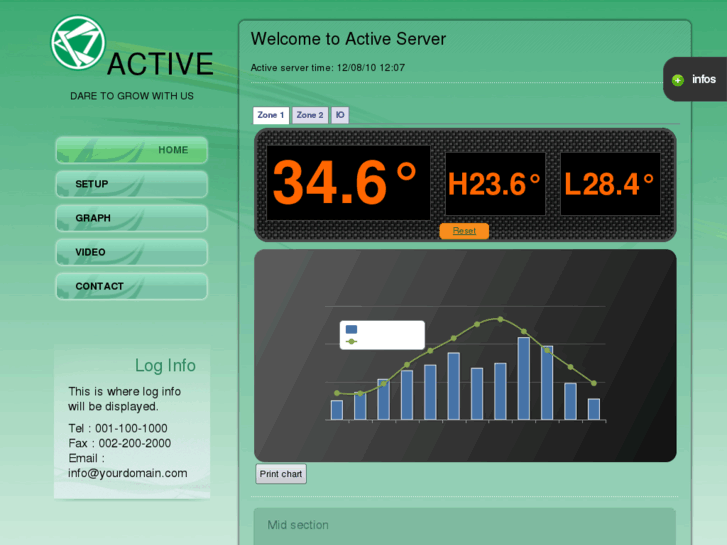Screen dimensions: 727x545
Task: Select the Zone 1 tab
Action: (271, 115)
